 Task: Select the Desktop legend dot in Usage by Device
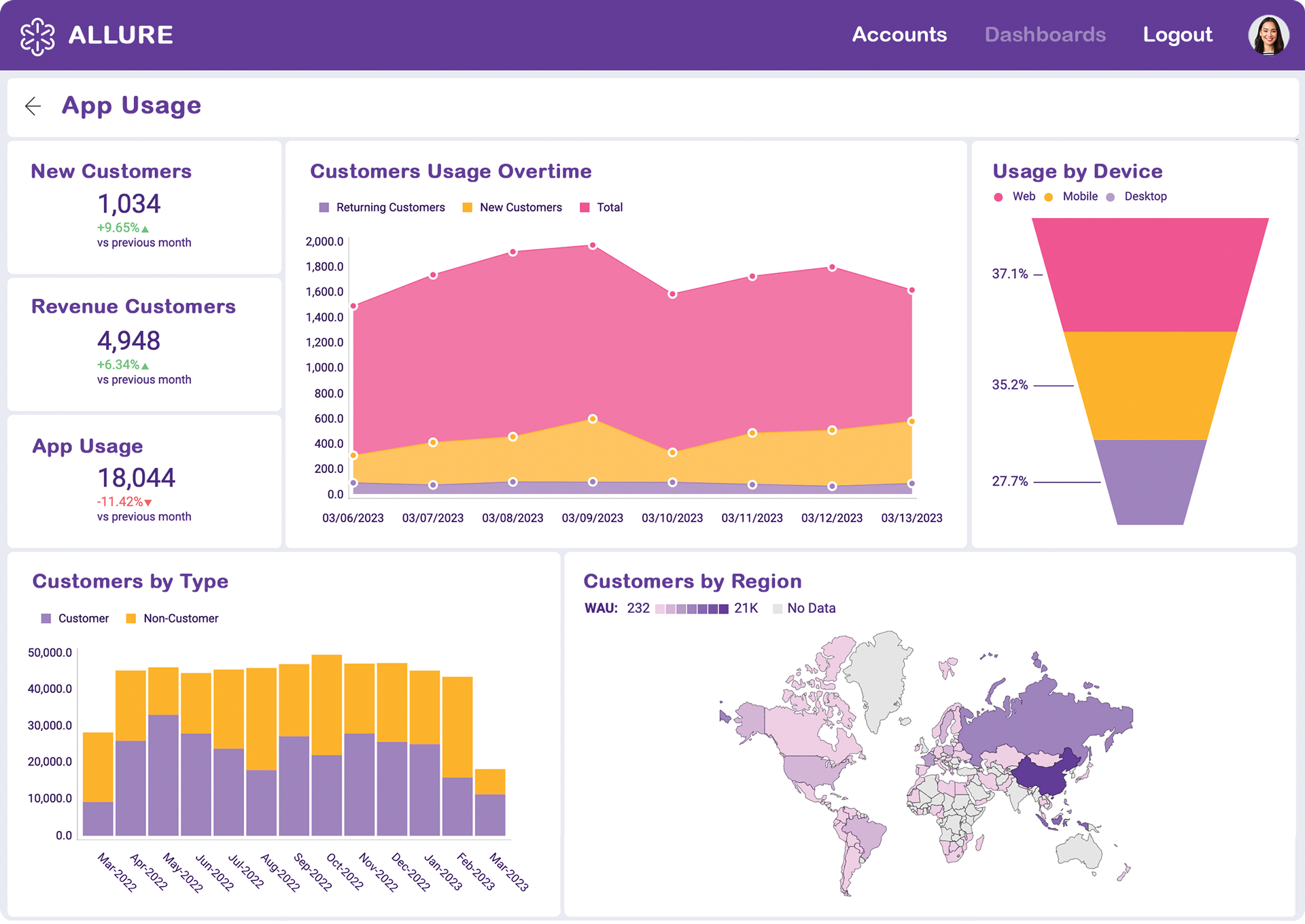[x=1111, y=196]
